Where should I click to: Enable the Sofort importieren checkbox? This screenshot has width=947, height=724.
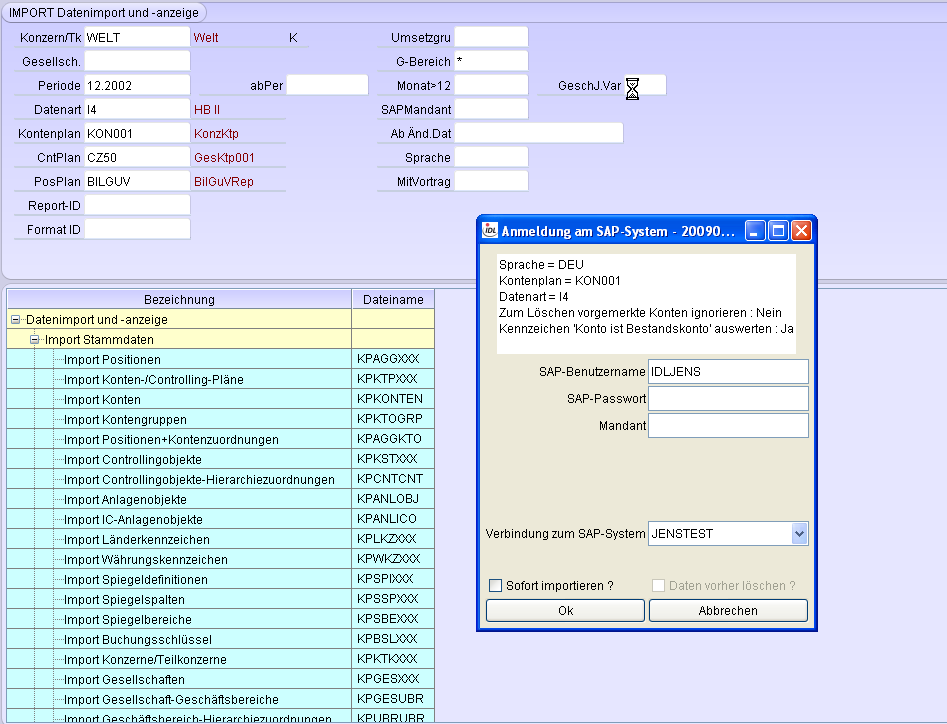click(x=496, y=586)
